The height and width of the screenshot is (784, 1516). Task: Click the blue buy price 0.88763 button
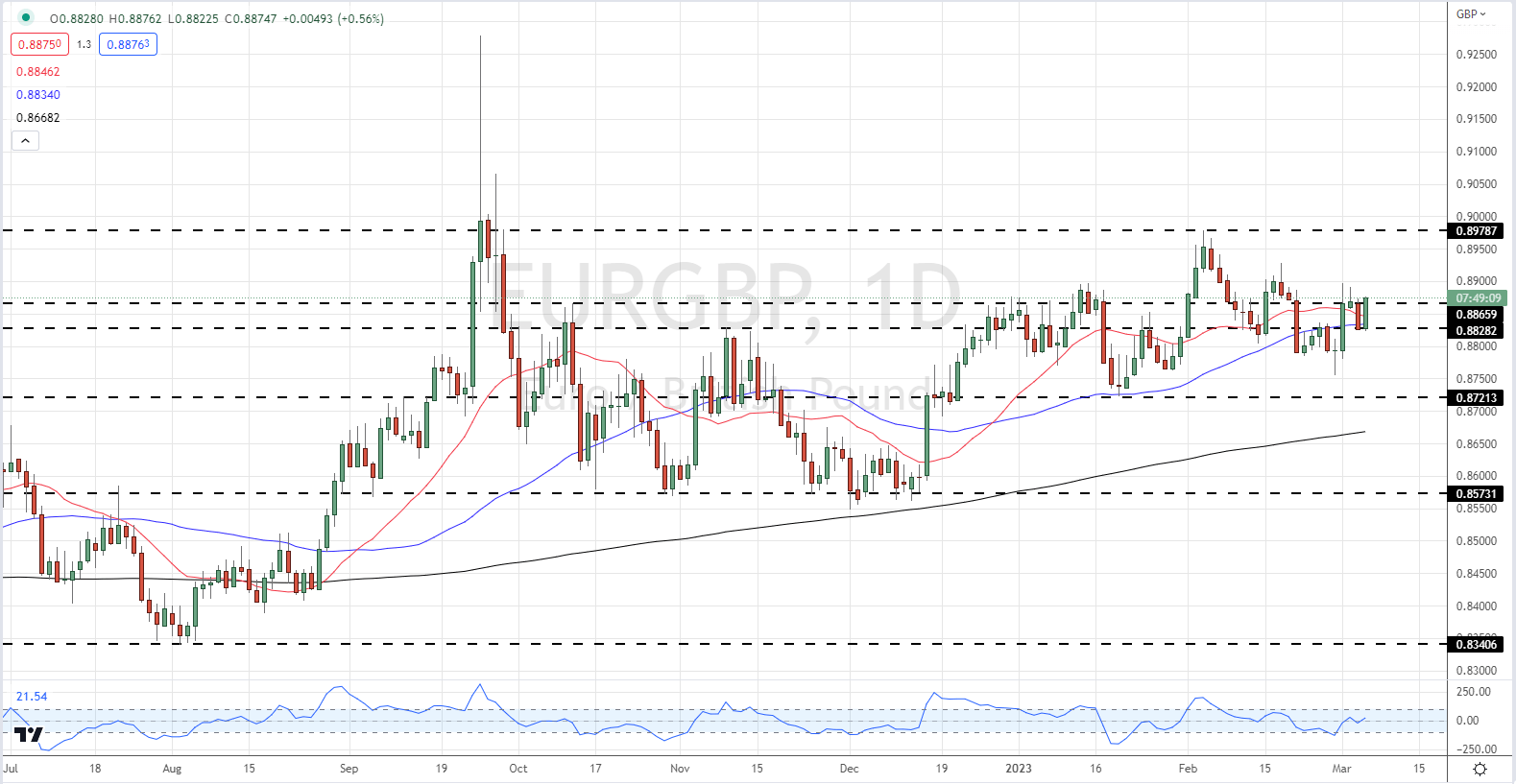click(128, 44)
